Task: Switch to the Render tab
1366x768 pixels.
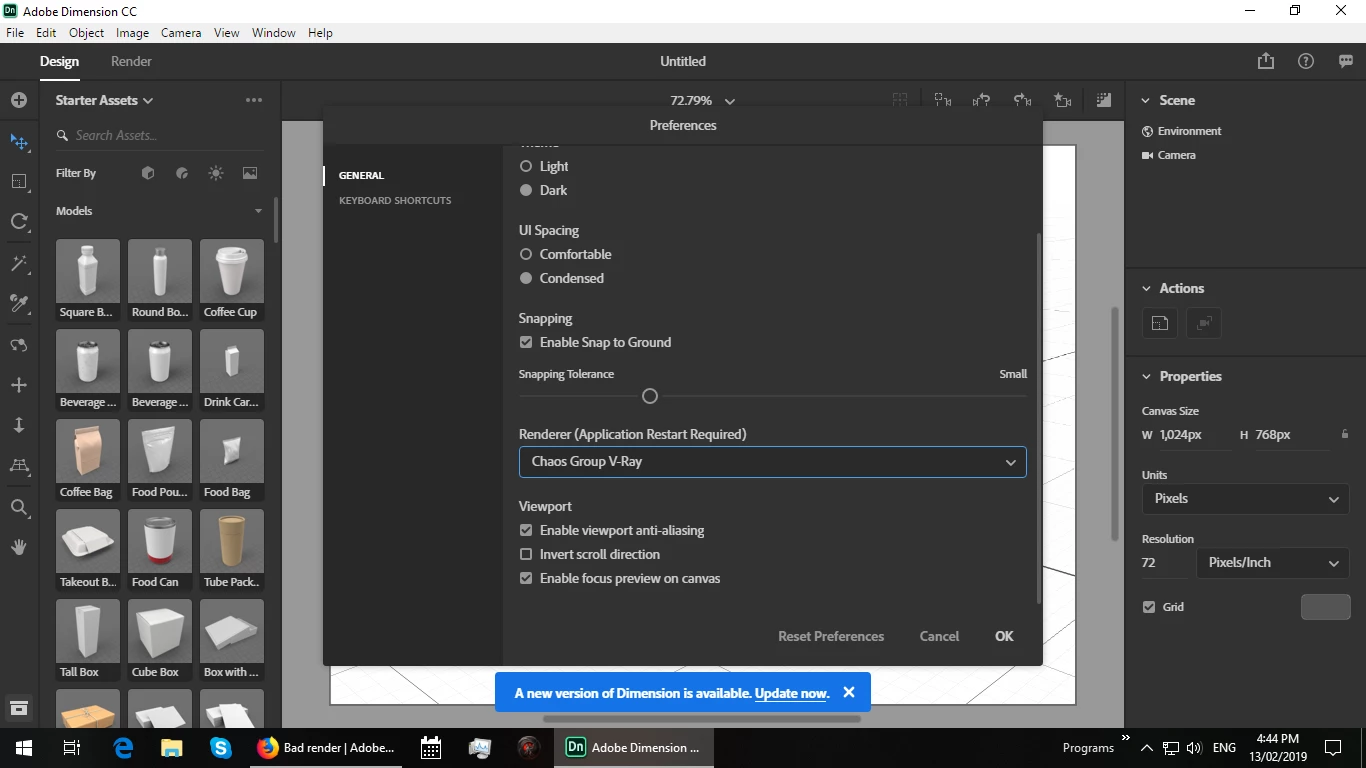Action: click(x=131, y=61)
